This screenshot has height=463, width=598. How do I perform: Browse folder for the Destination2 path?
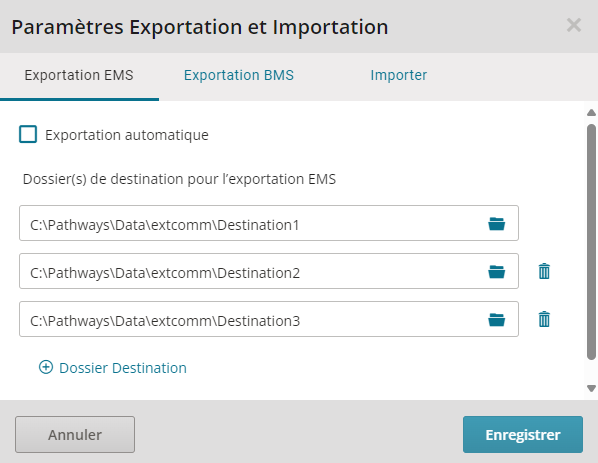[x=497, y=272]
